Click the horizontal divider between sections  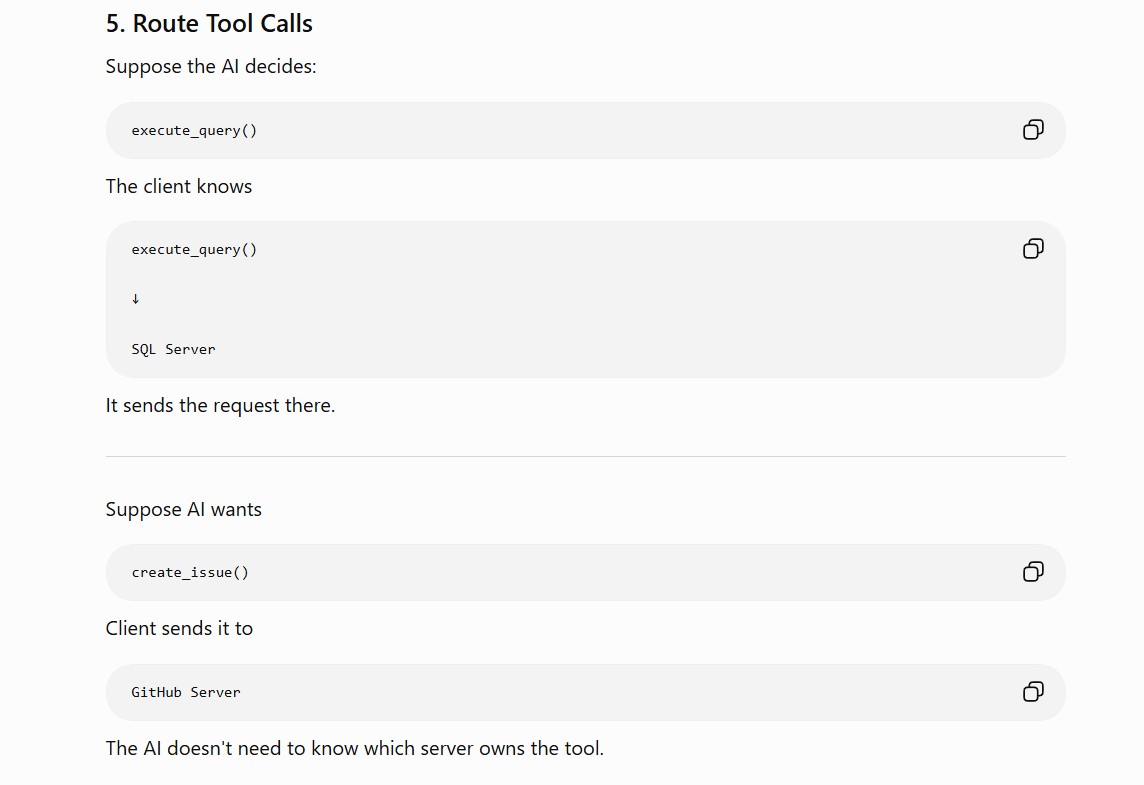[585, 457]
